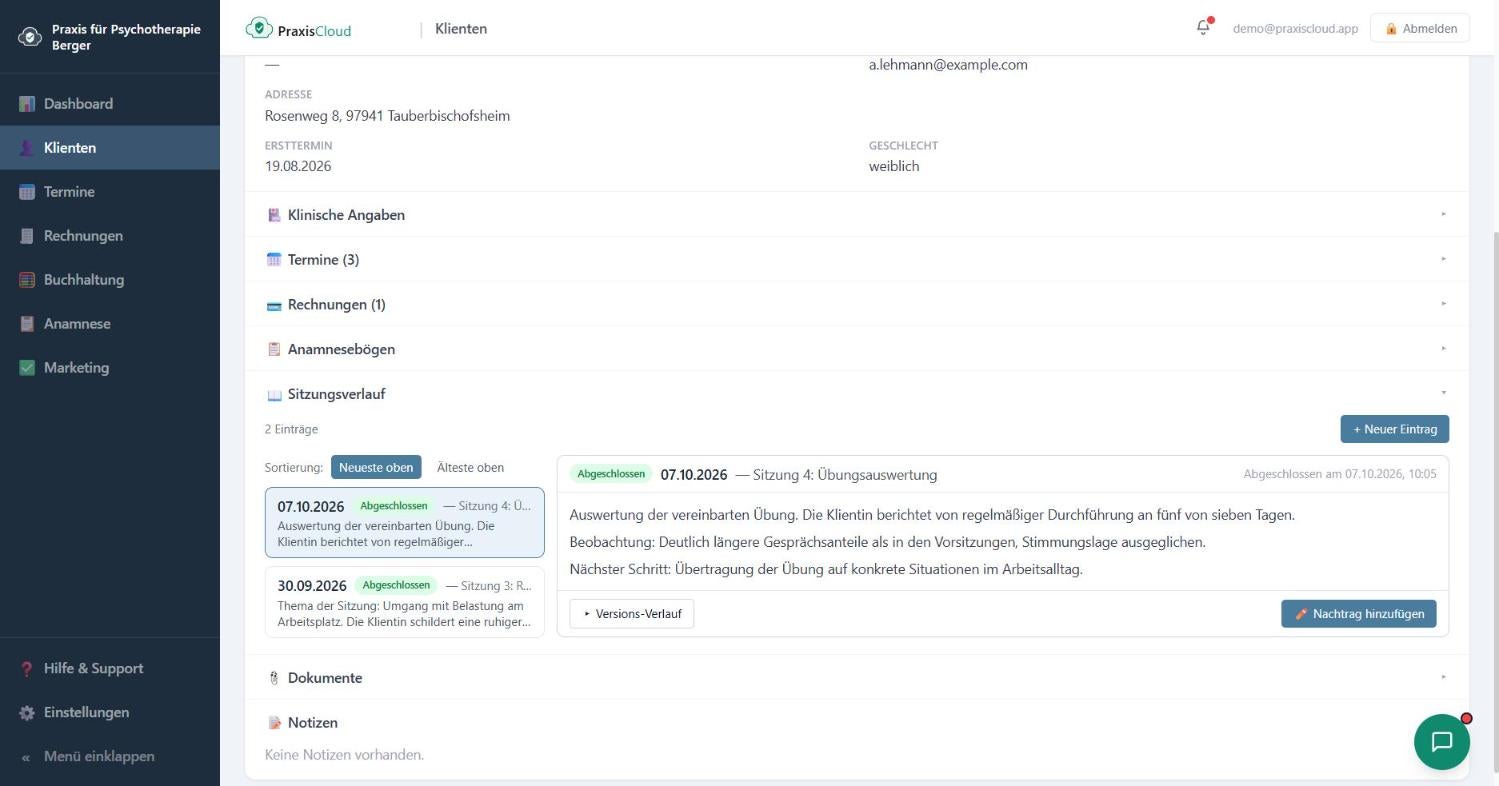This screenshot has height=786, width=1499.
Task: Collapse the Sitzungsverlauf section
Action: tap(856, 394)
